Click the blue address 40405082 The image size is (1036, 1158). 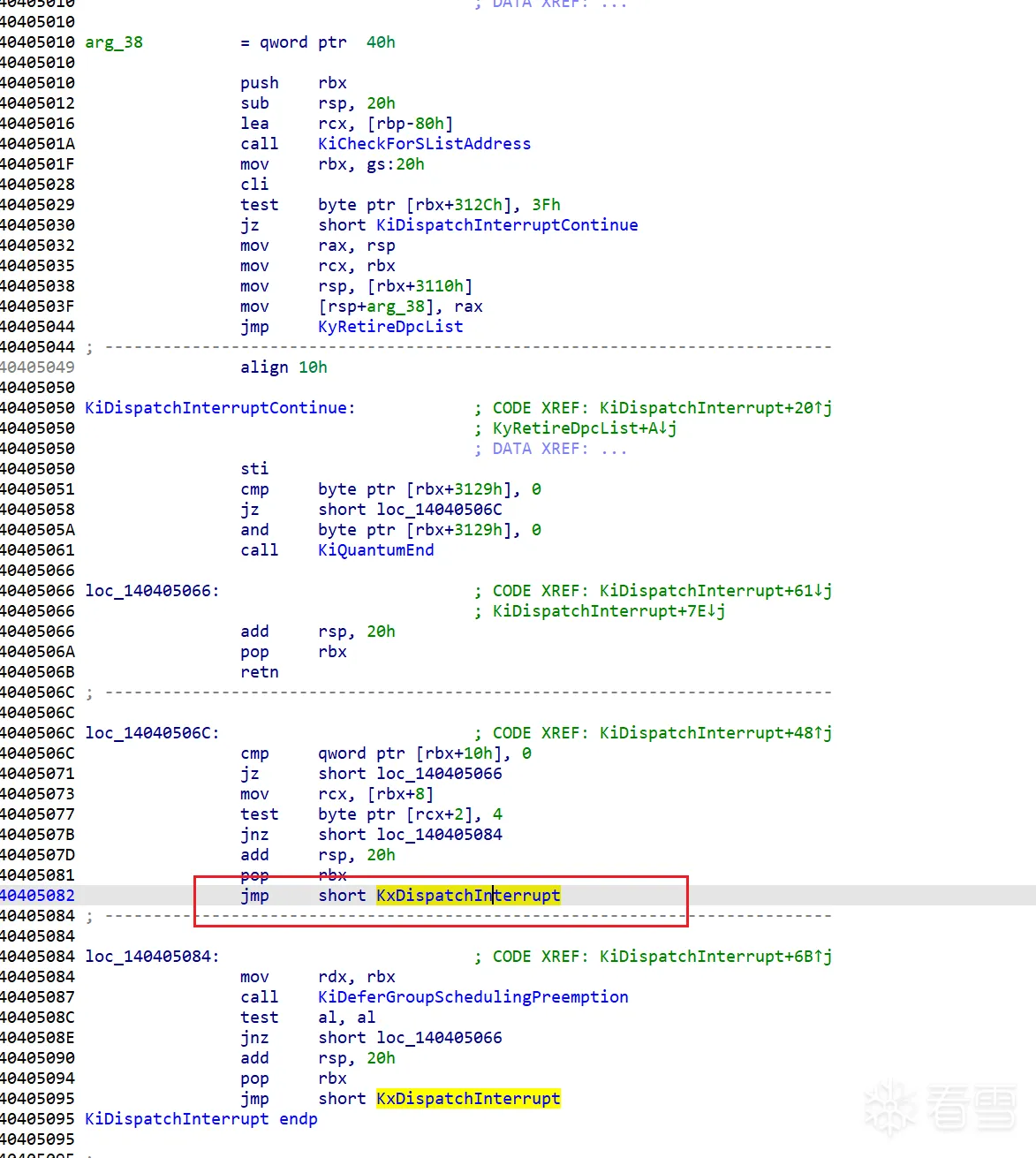[37, 896]
